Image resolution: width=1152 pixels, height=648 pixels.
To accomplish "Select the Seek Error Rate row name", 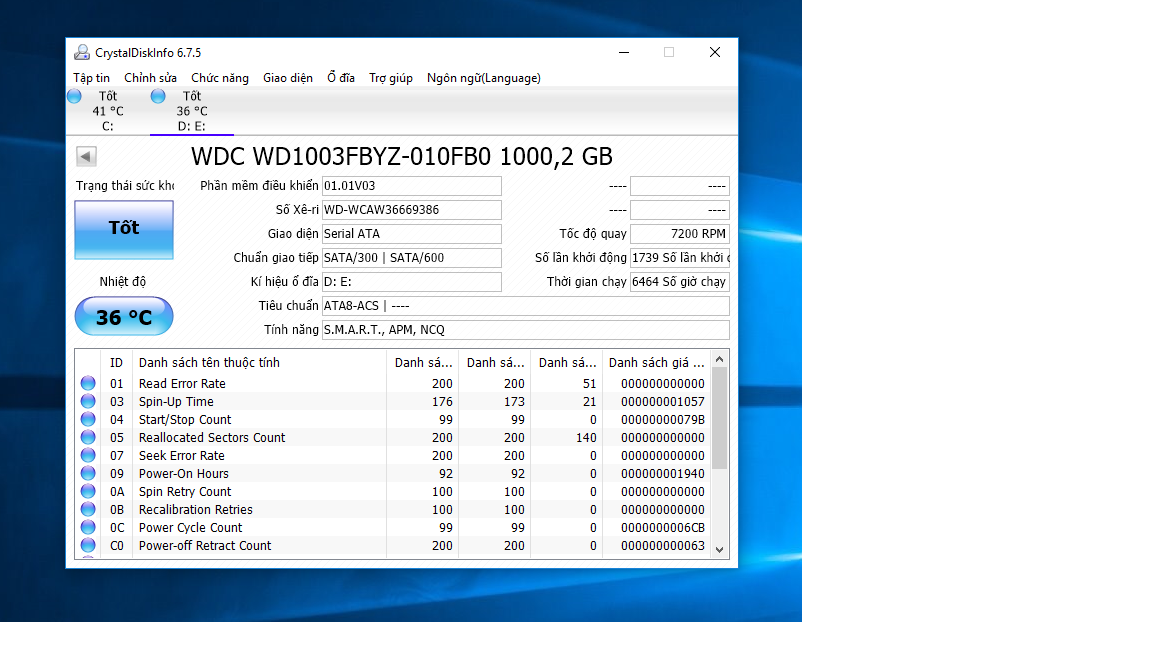I will tap(181, 456).
